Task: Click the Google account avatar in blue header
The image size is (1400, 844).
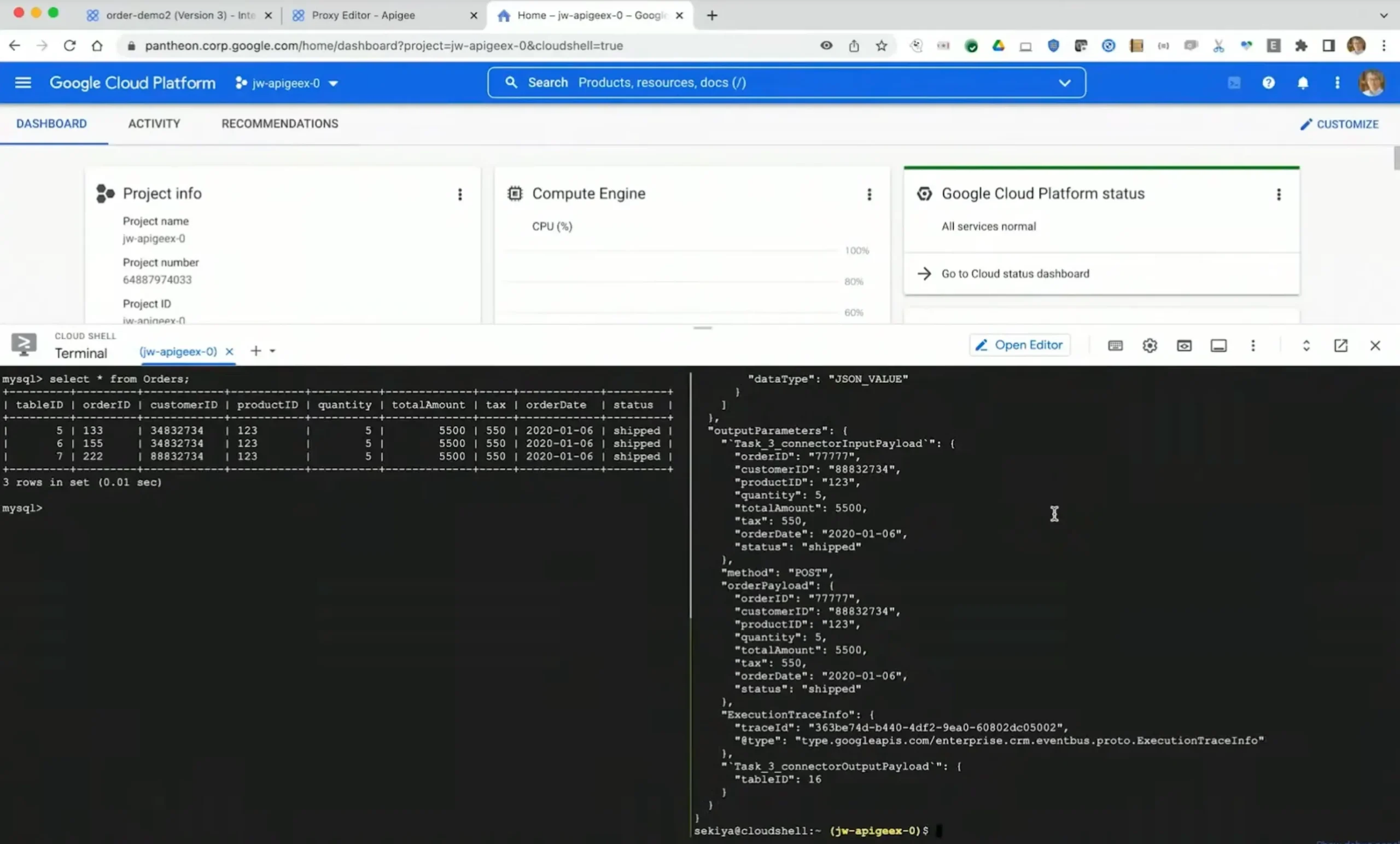Action: click(x=1371, y=83)
